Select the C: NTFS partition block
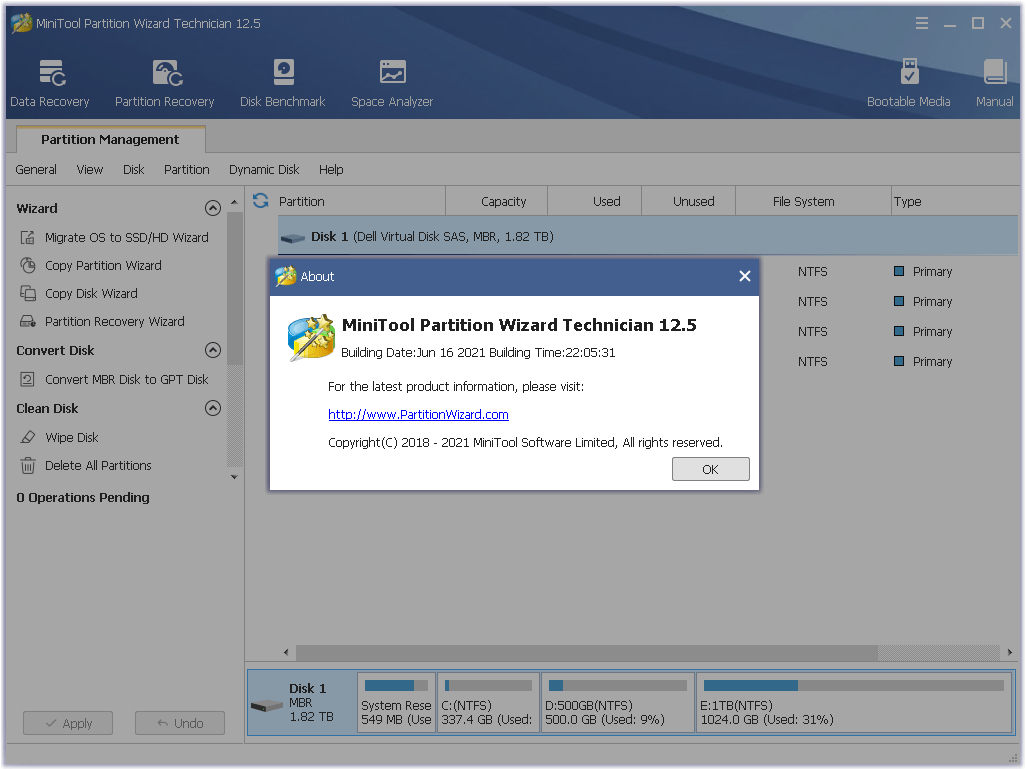This screenshot has height=769, width=1027. 488,702
